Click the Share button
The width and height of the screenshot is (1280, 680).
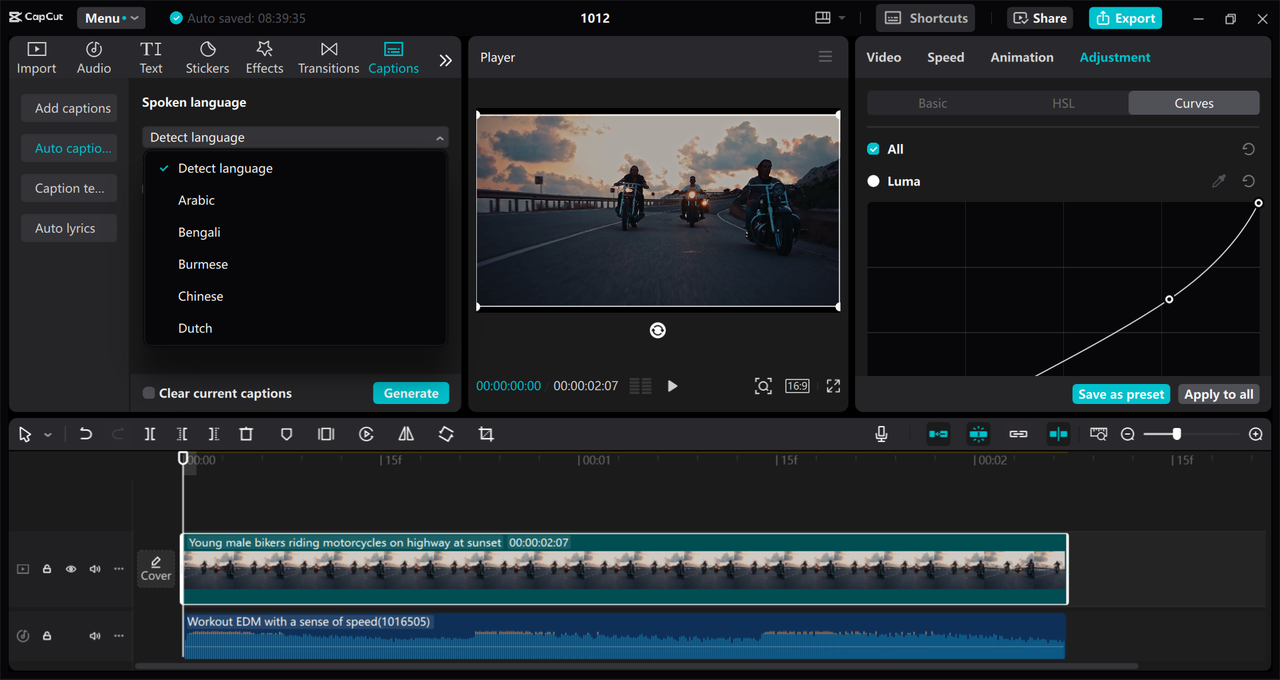click(x=1041, y=18)
